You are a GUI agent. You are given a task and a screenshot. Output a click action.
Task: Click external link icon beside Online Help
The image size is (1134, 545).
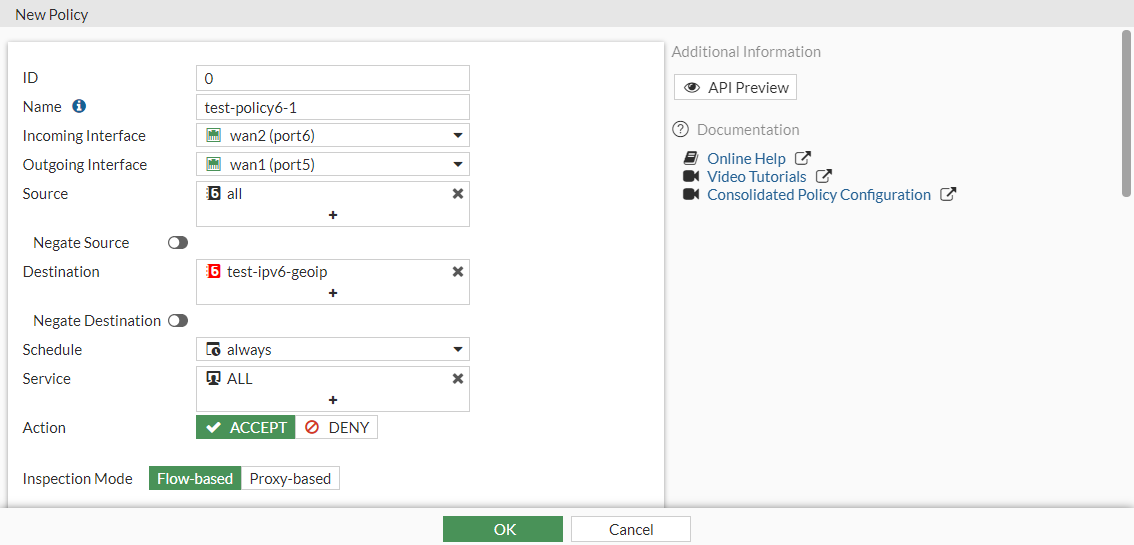pyautogui.click(x=802, y=158)
